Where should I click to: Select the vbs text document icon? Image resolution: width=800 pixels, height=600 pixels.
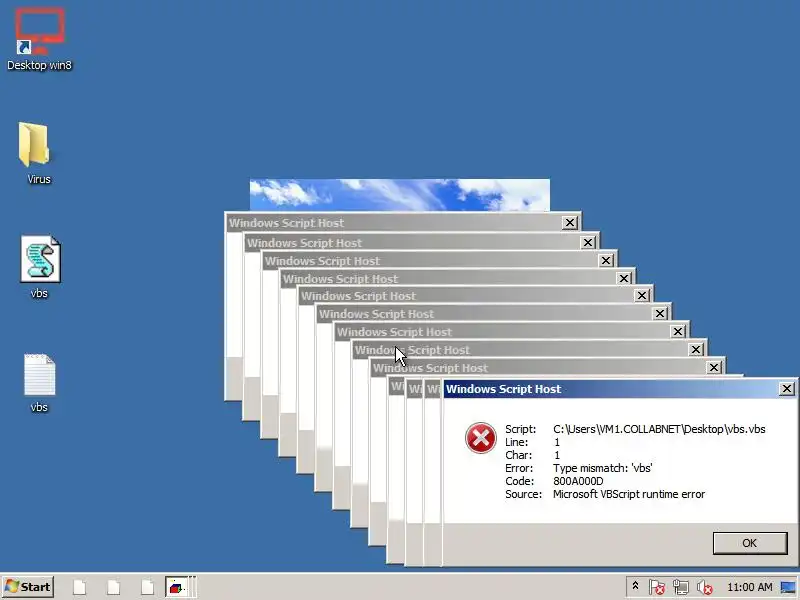coord(39,383)
